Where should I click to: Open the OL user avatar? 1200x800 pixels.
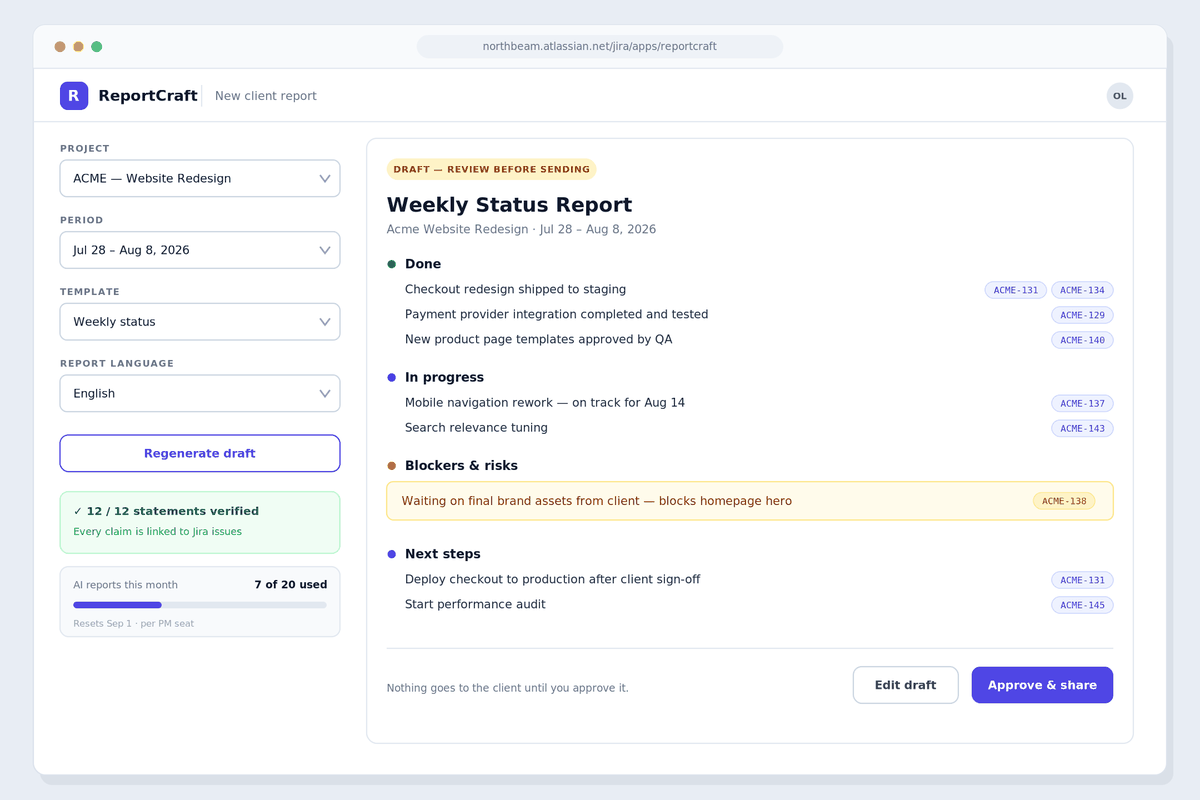(1120, 96)
